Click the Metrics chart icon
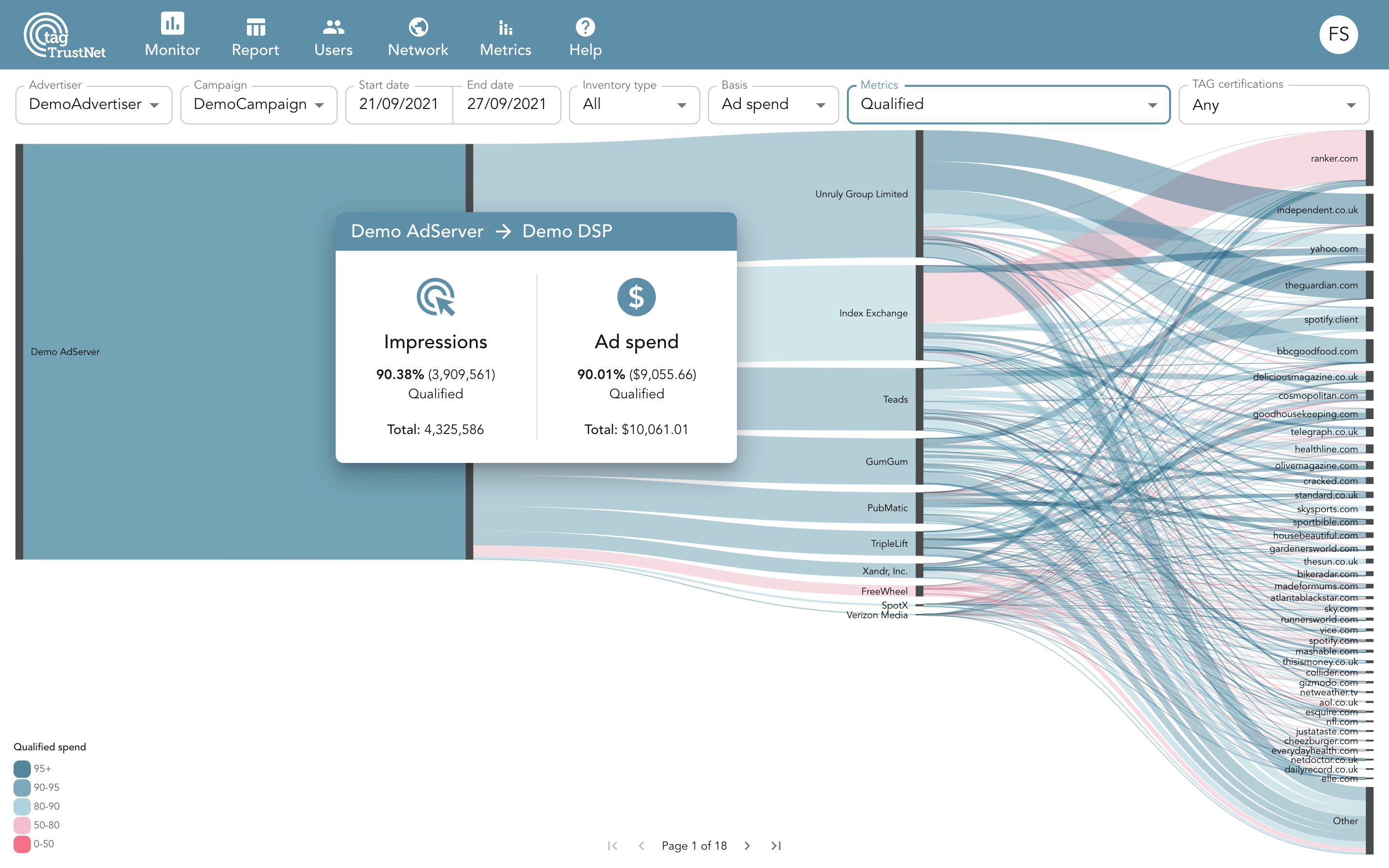This screenshot has height=868, width=1389. coord(505,27)
